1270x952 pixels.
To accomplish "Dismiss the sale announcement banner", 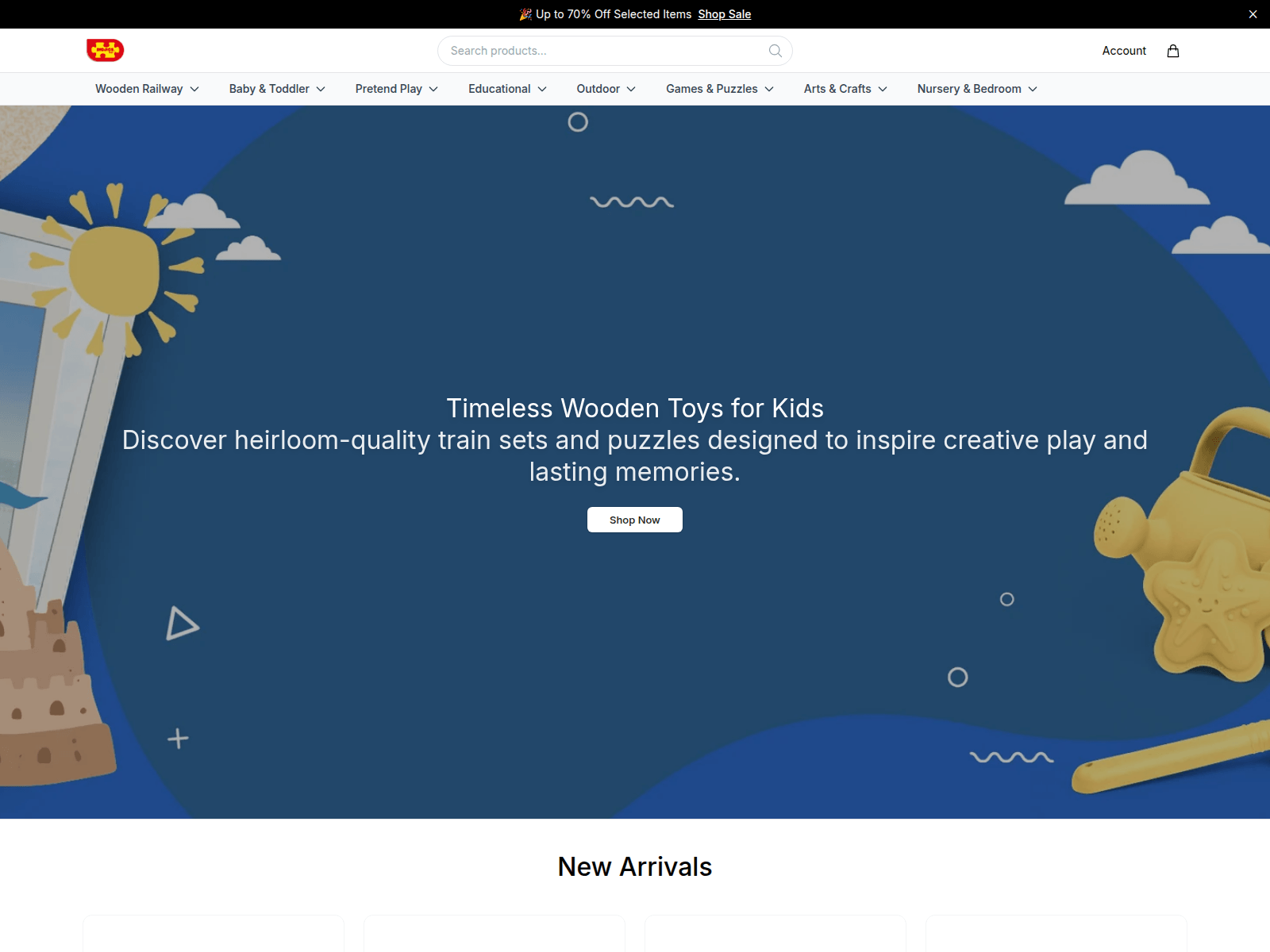I will [1253, 14].
